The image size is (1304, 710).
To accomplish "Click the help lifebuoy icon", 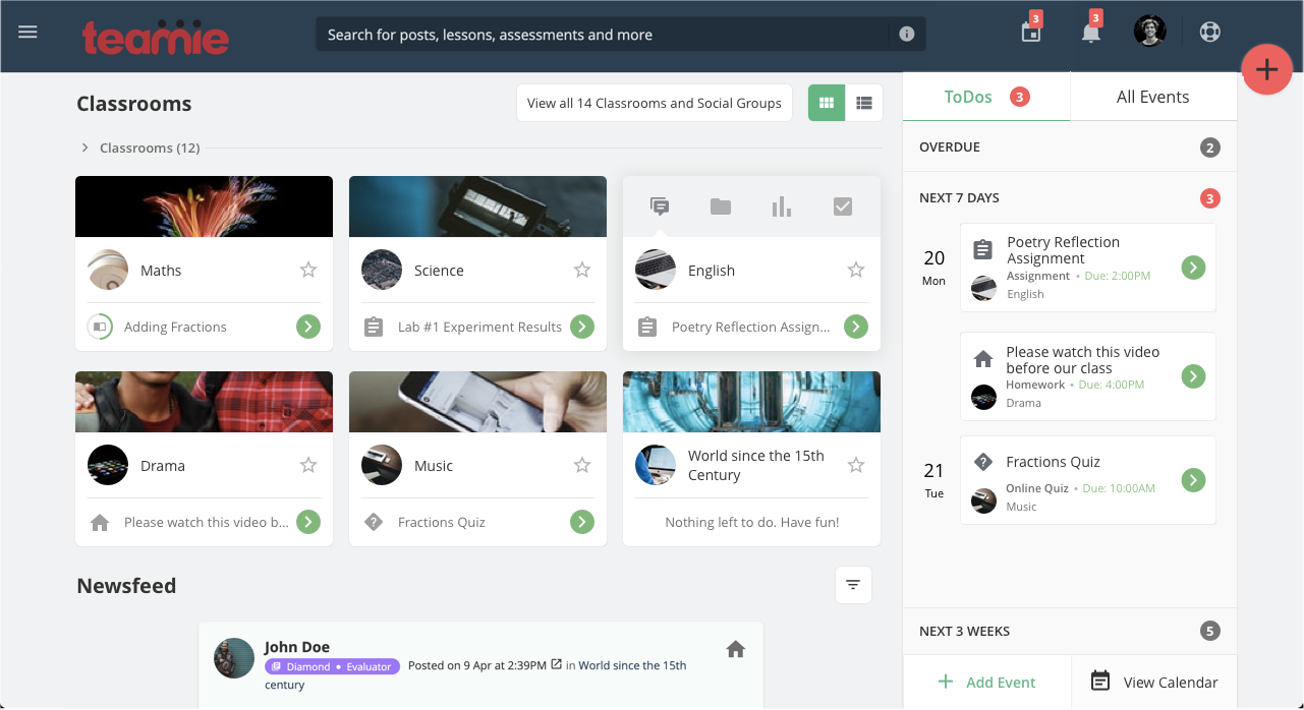I will [1210, 32].
